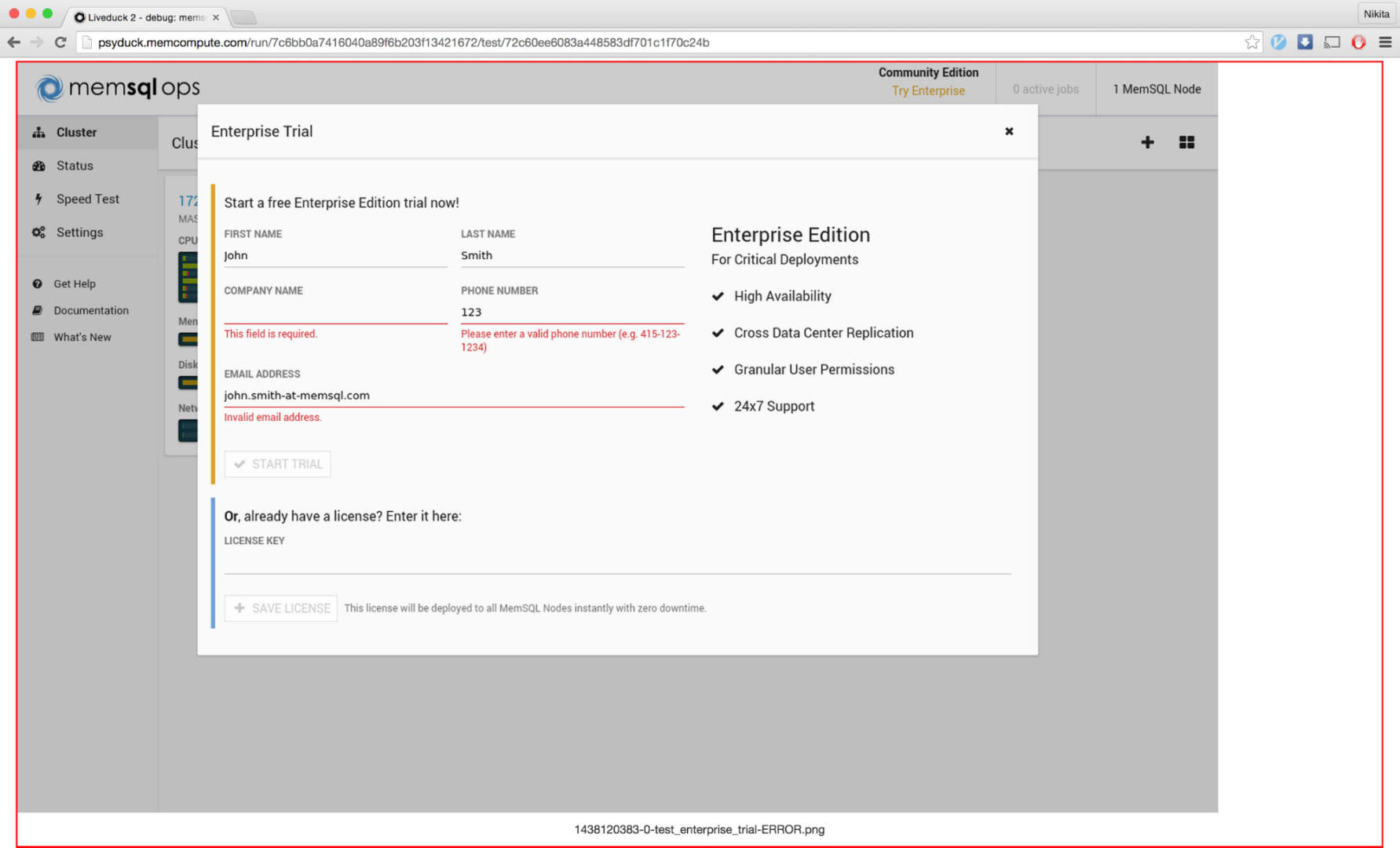Click the Status gauge icon

pos(38,166)
